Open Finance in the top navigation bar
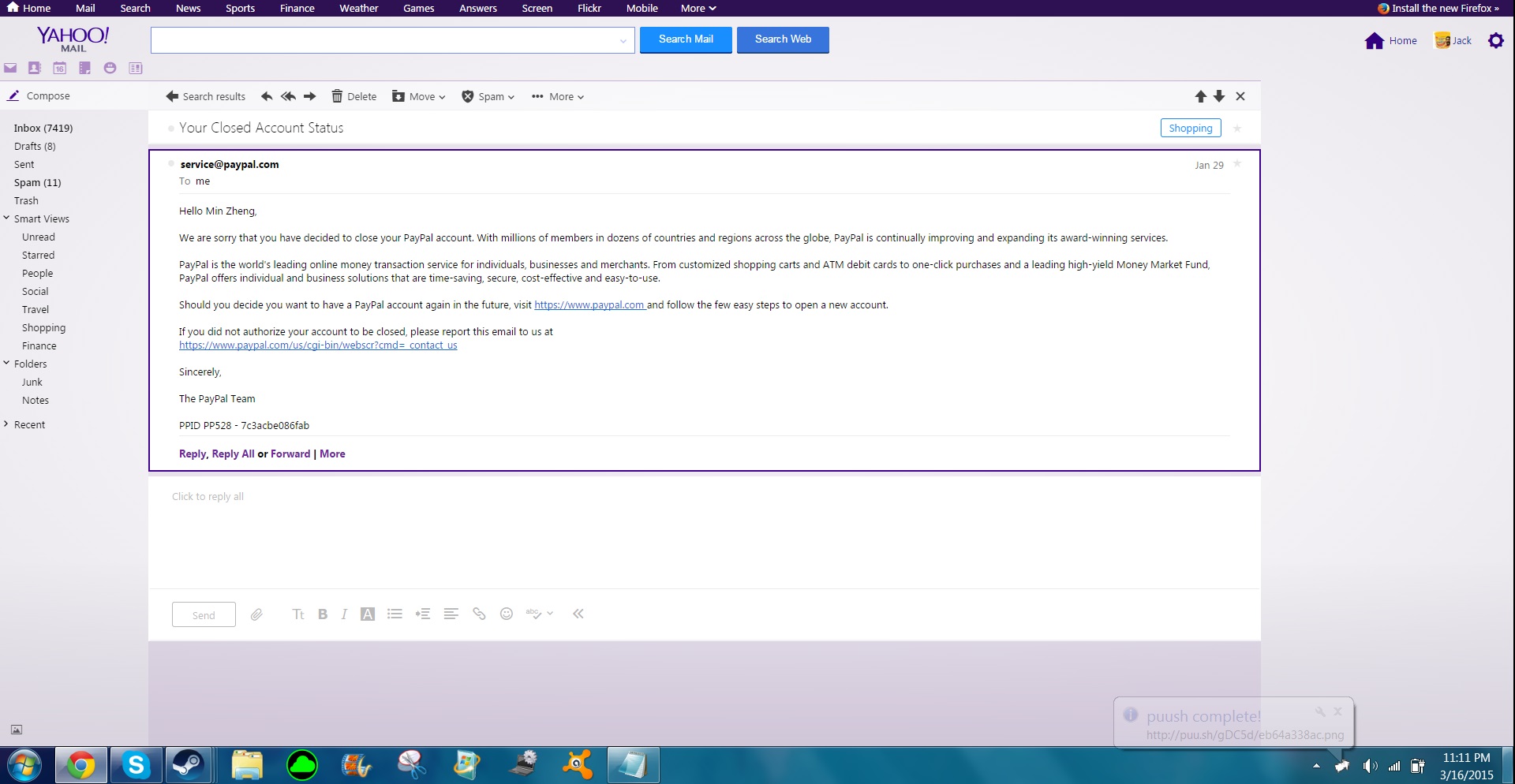Screen dimensions: 1515x784 pyautogui.click(x=297, y=8)
